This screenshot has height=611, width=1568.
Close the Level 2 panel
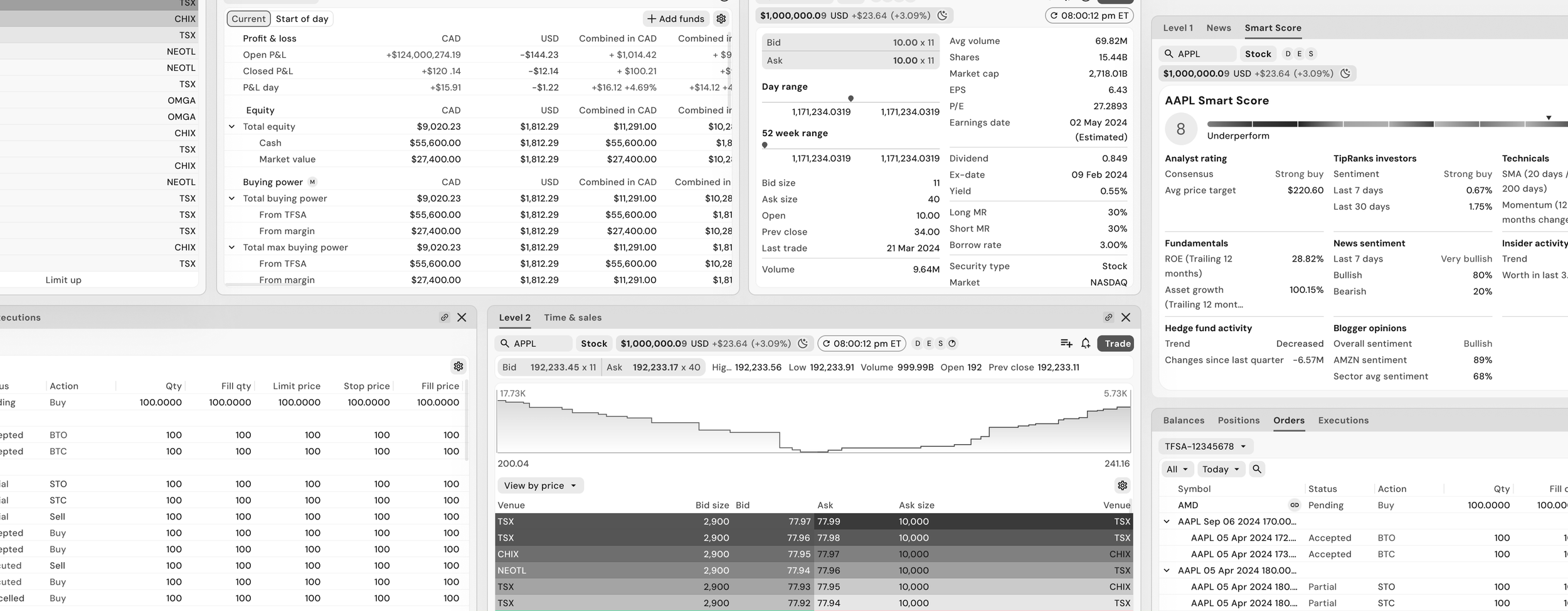click(x=1126, y=317)
